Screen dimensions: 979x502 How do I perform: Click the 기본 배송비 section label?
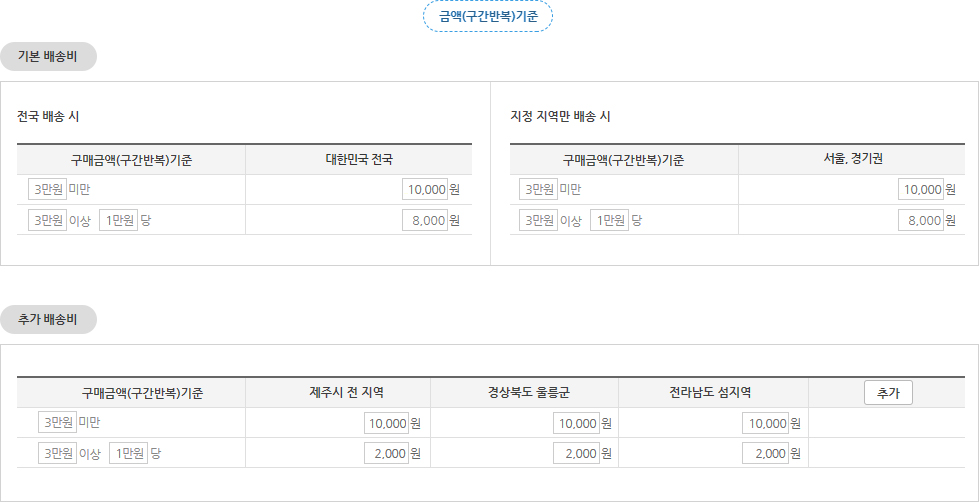48,57
